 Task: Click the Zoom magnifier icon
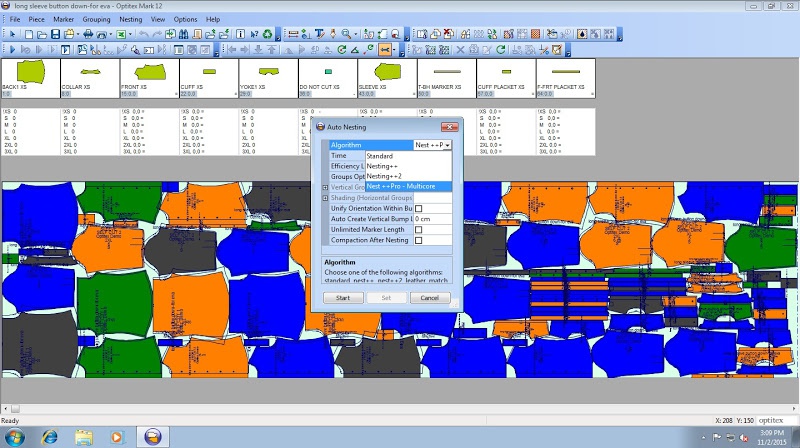[346, 34]
